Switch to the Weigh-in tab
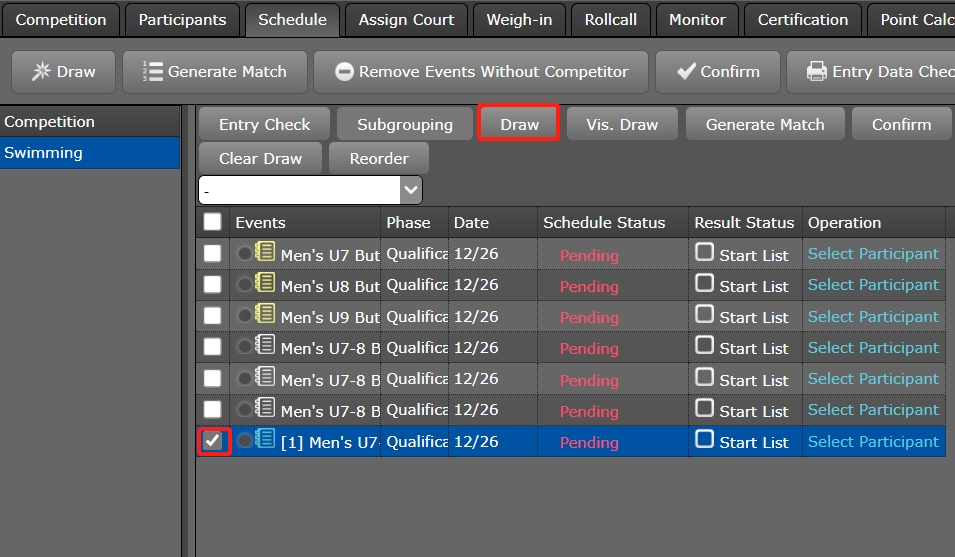 pyautogui.click(x=519, y=20)
